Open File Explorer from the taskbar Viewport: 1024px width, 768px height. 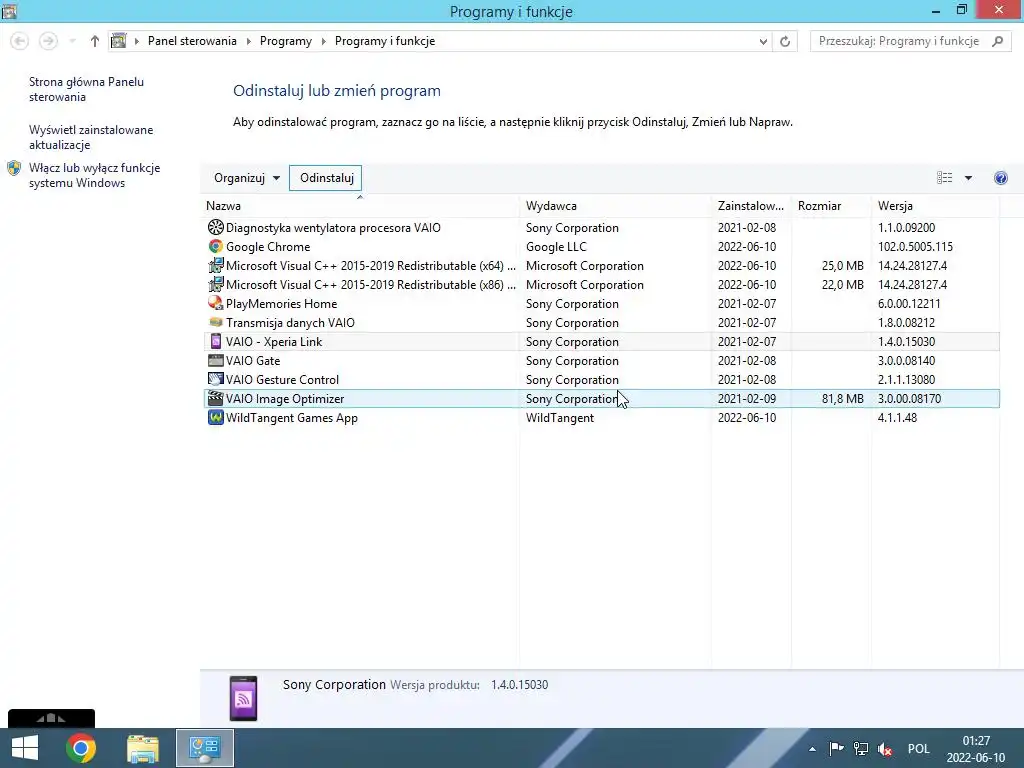coord(143,748)
